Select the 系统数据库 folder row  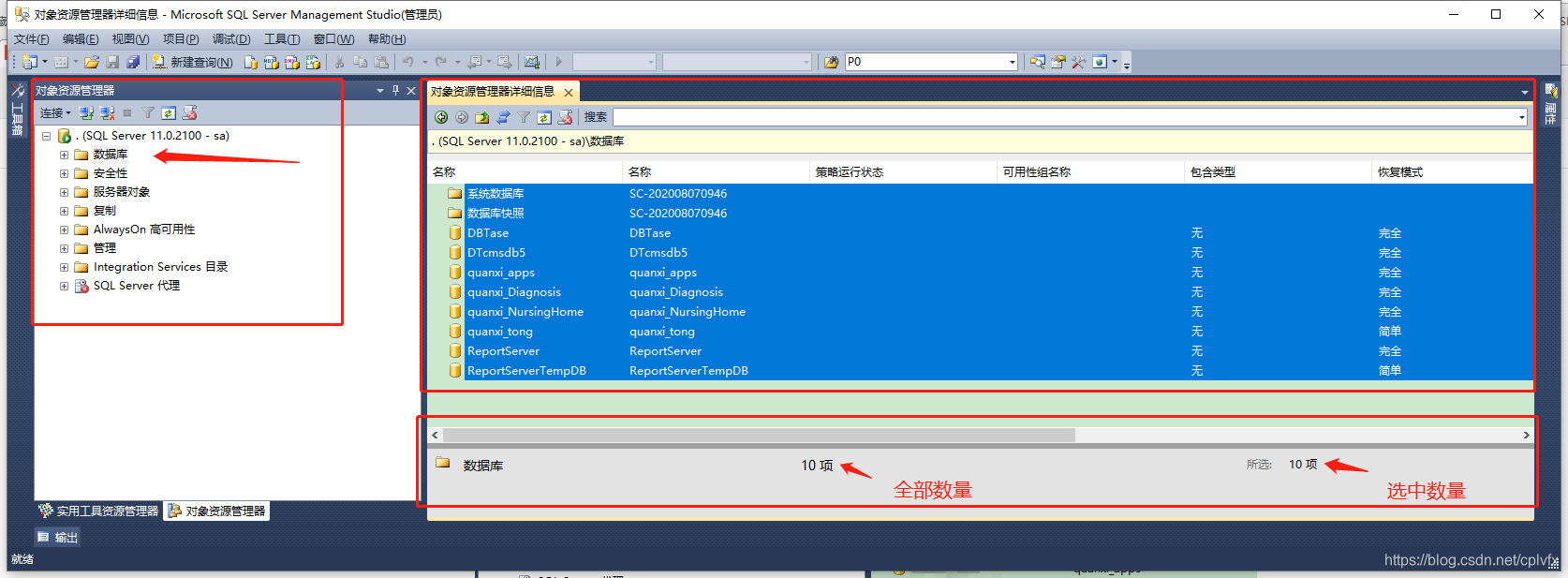coord(980,194)
